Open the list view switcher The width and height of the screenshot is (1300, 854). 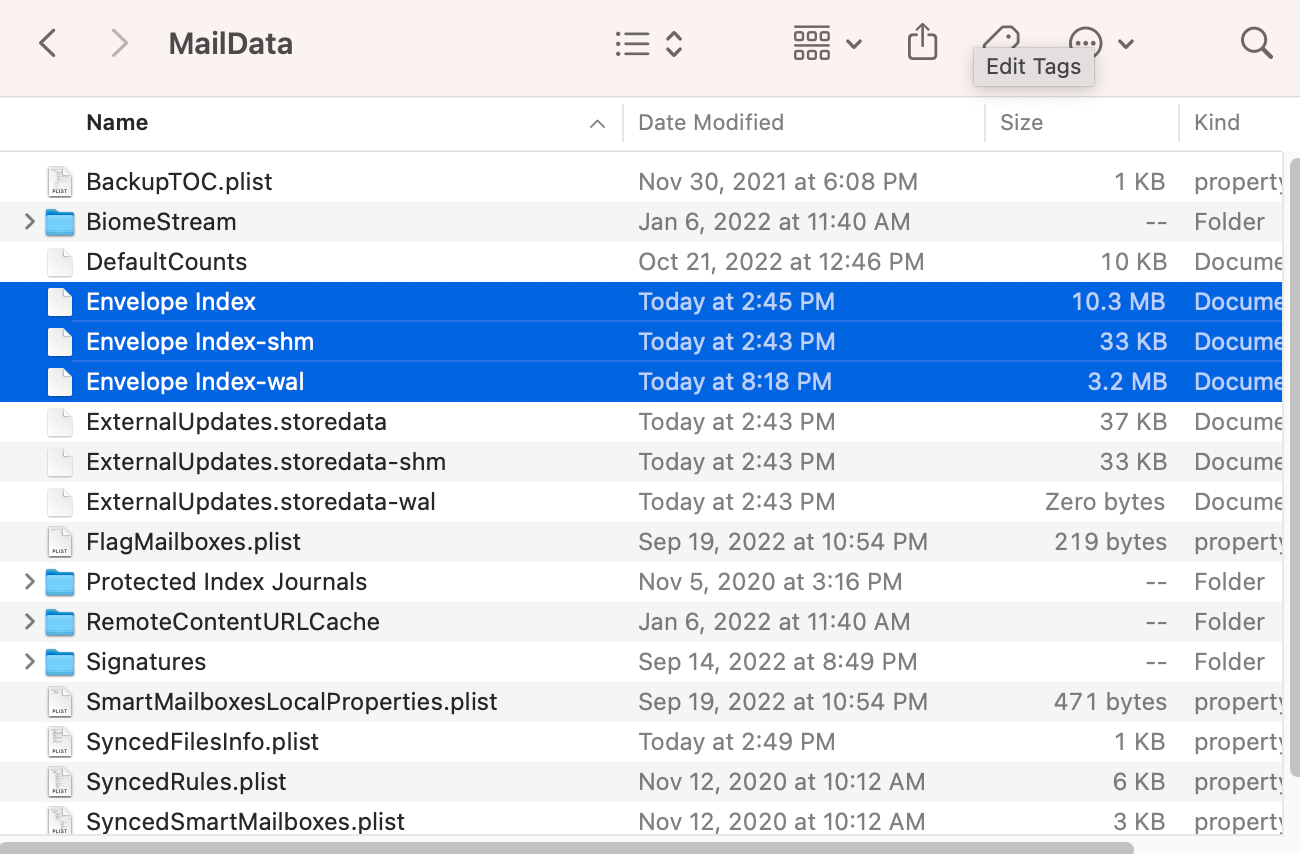649,43
